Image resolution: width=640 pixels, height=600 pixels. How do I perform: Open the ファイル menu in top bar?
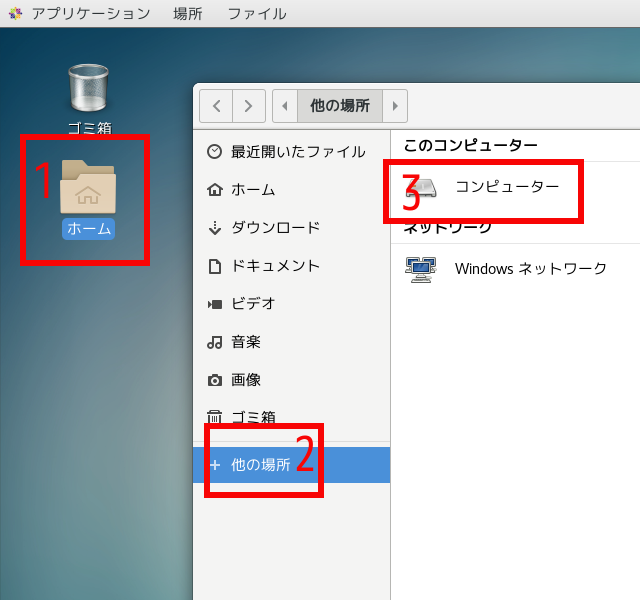[256, 13]
